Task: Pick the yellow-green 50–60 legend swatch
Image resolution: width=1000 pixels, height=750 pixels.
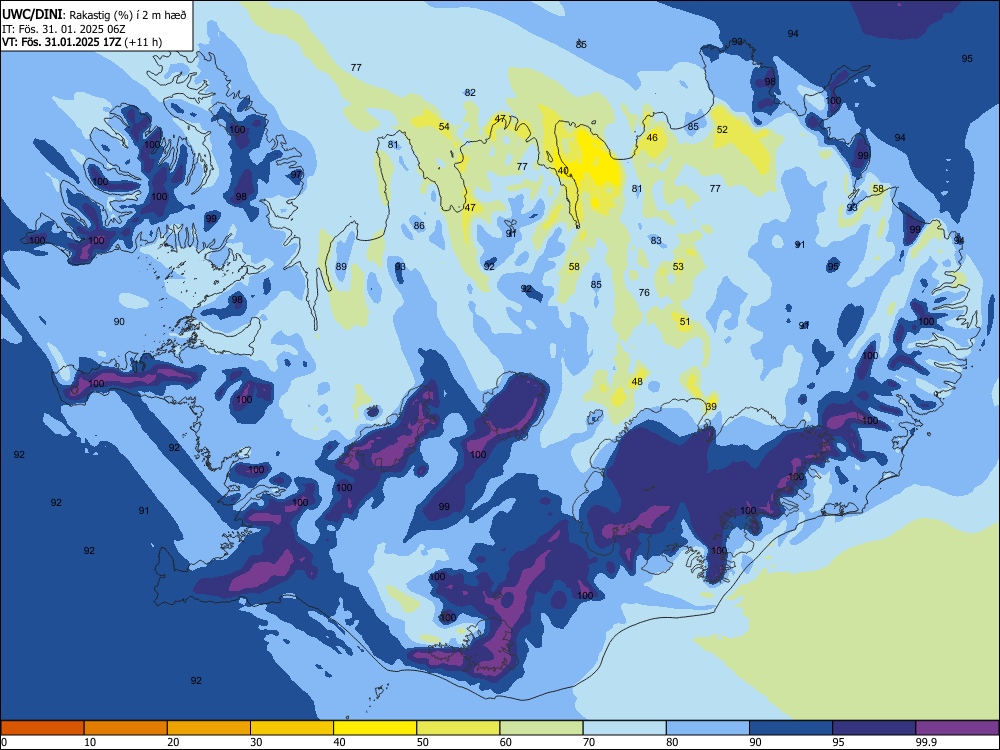Action: click(x=458, y=728)
